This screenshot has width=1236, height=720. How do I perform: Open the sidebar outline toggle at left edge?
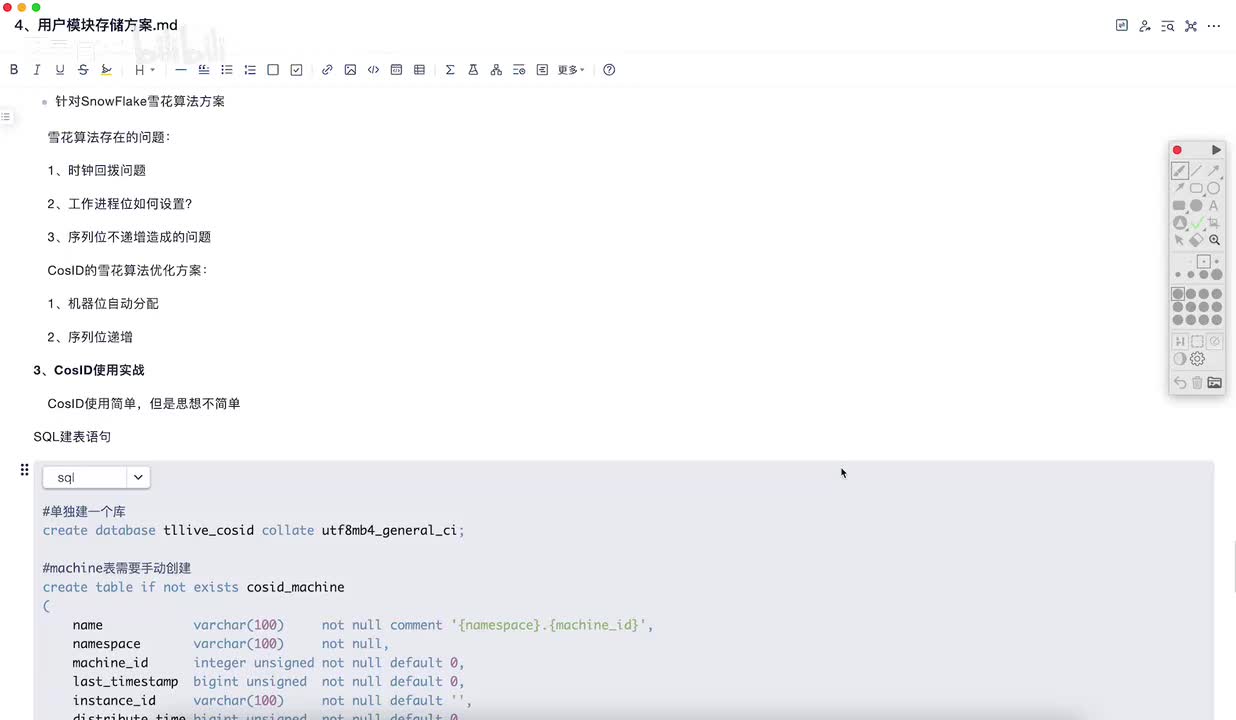pyautogui.click(x=5, y=117)
